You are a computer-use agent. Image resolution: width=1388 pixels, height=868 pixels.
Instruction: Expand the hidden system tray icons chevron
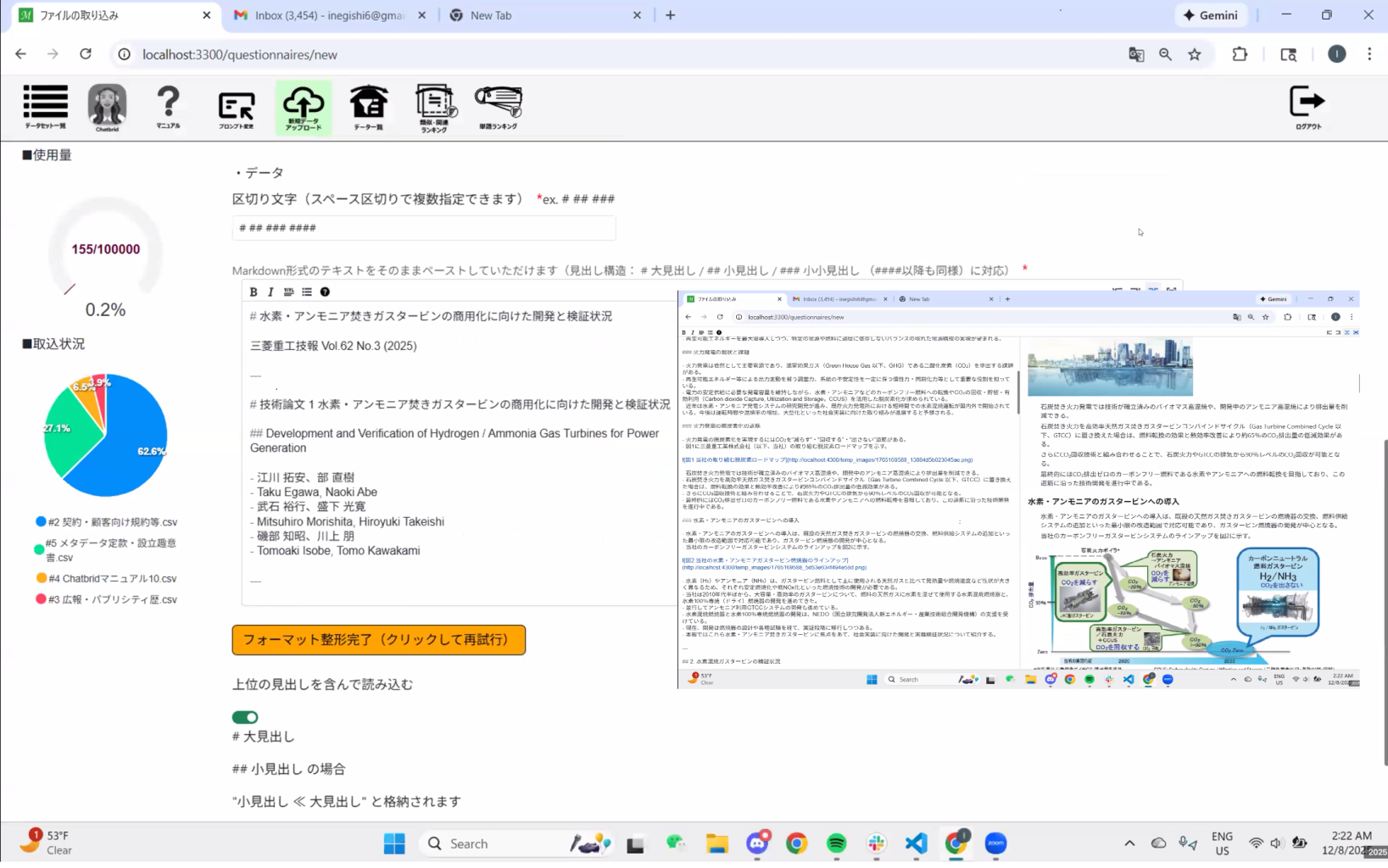point(1129,843)
